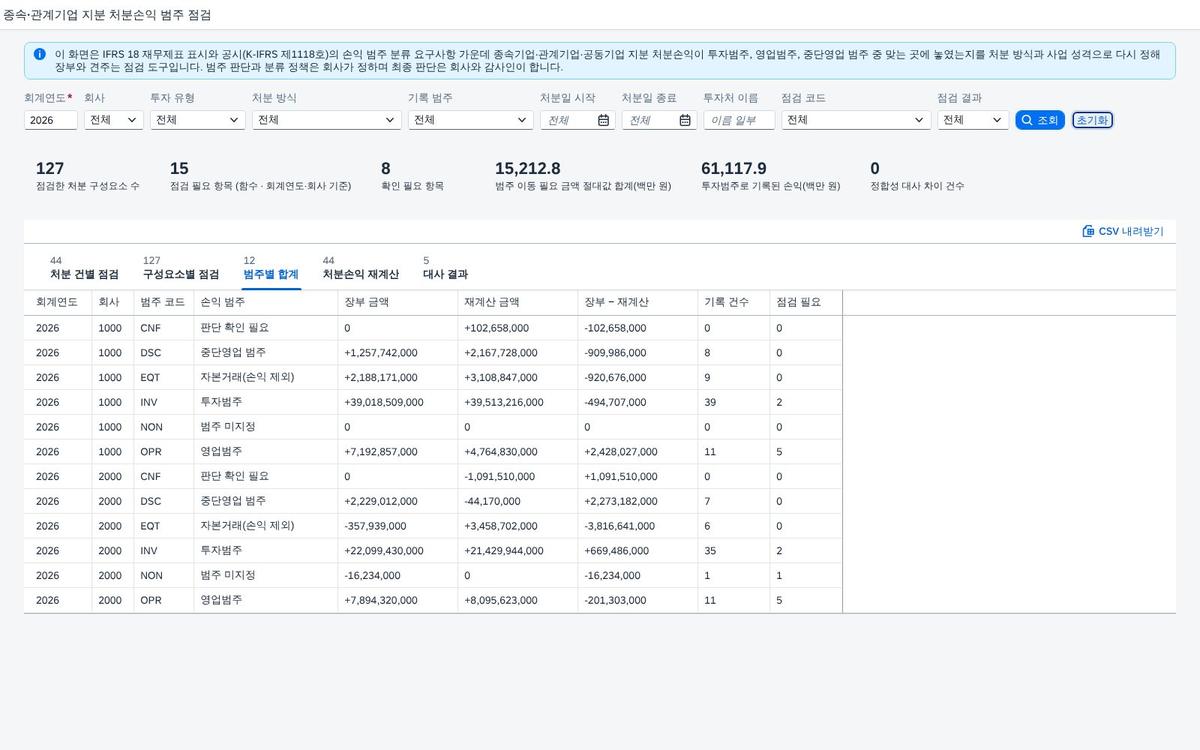
Task: Download data via CSV 내려받기
Action: point(1123,231)
